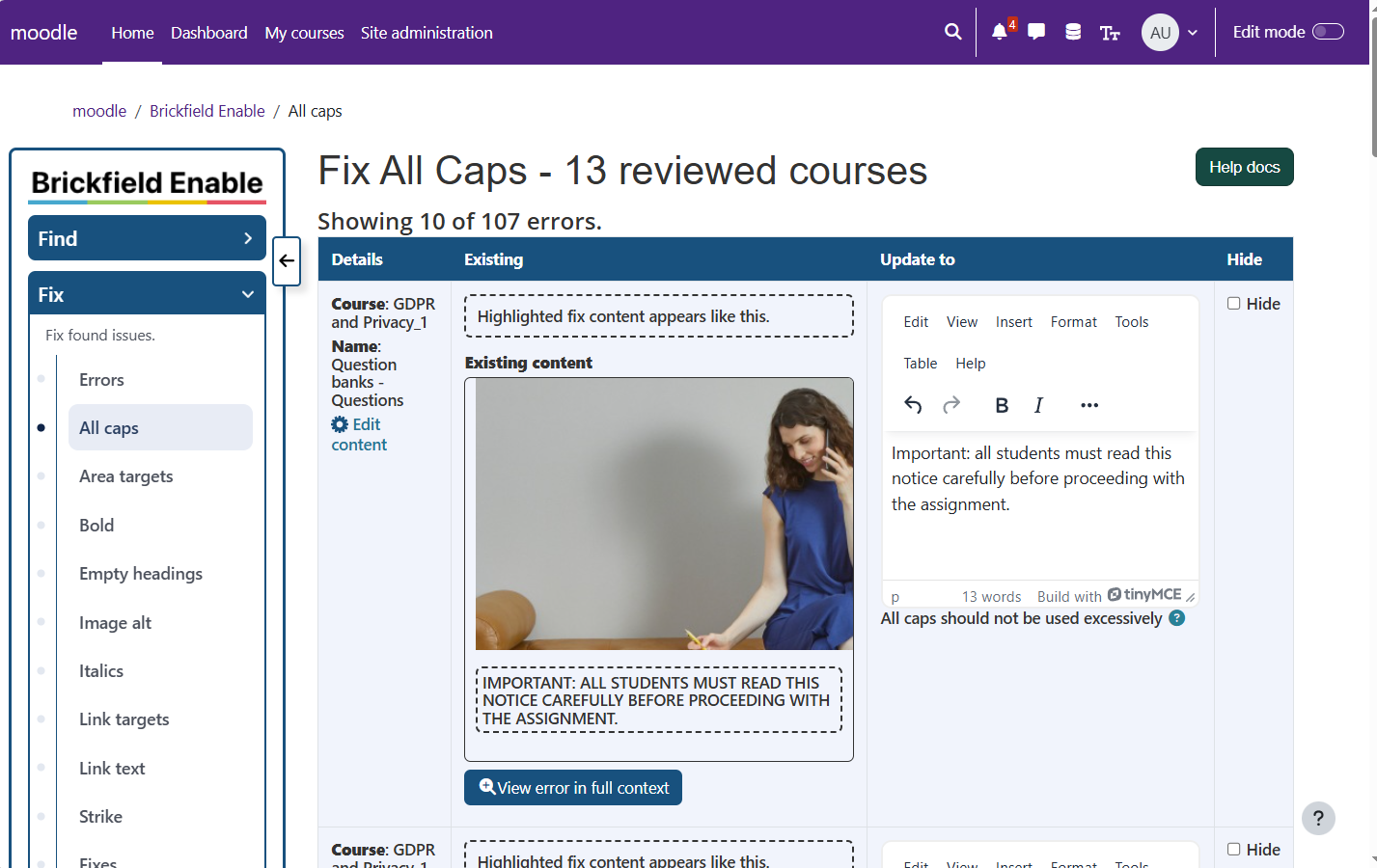
Task: Expand the Find section
Action: pyautogui.click(x=147, y=238)
